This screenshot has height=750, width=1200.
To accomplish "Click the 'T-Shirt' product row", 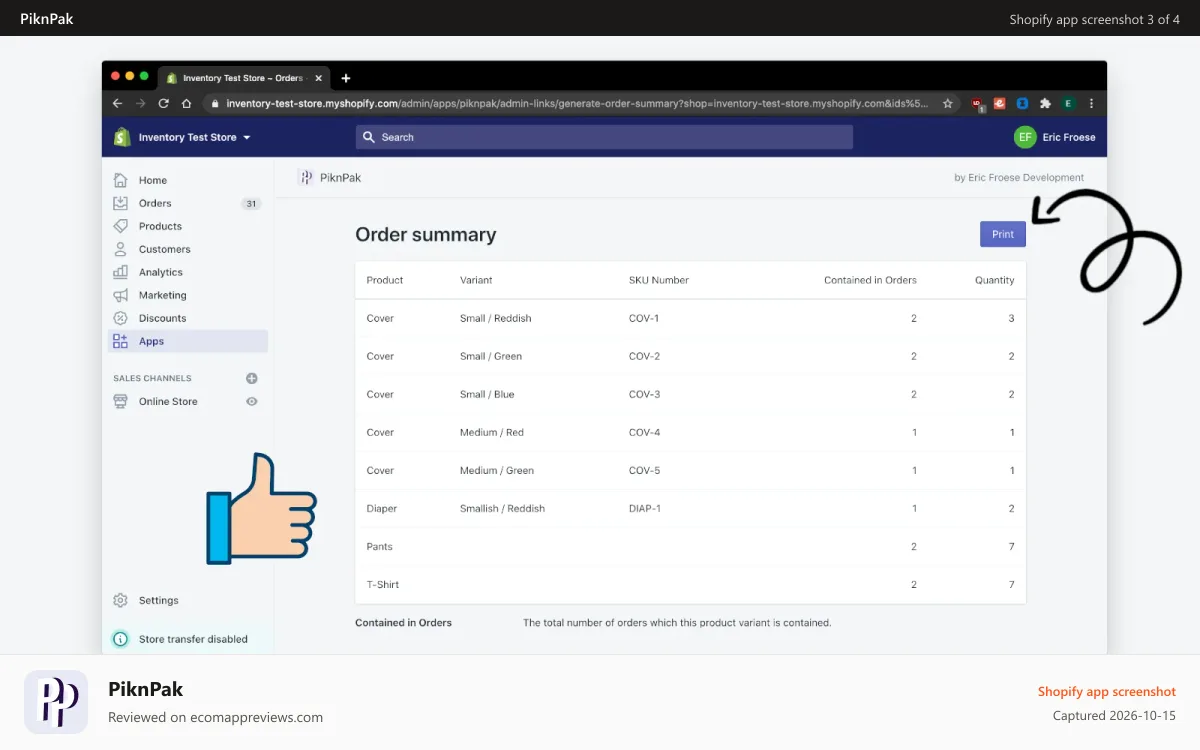I will [690, 585].
